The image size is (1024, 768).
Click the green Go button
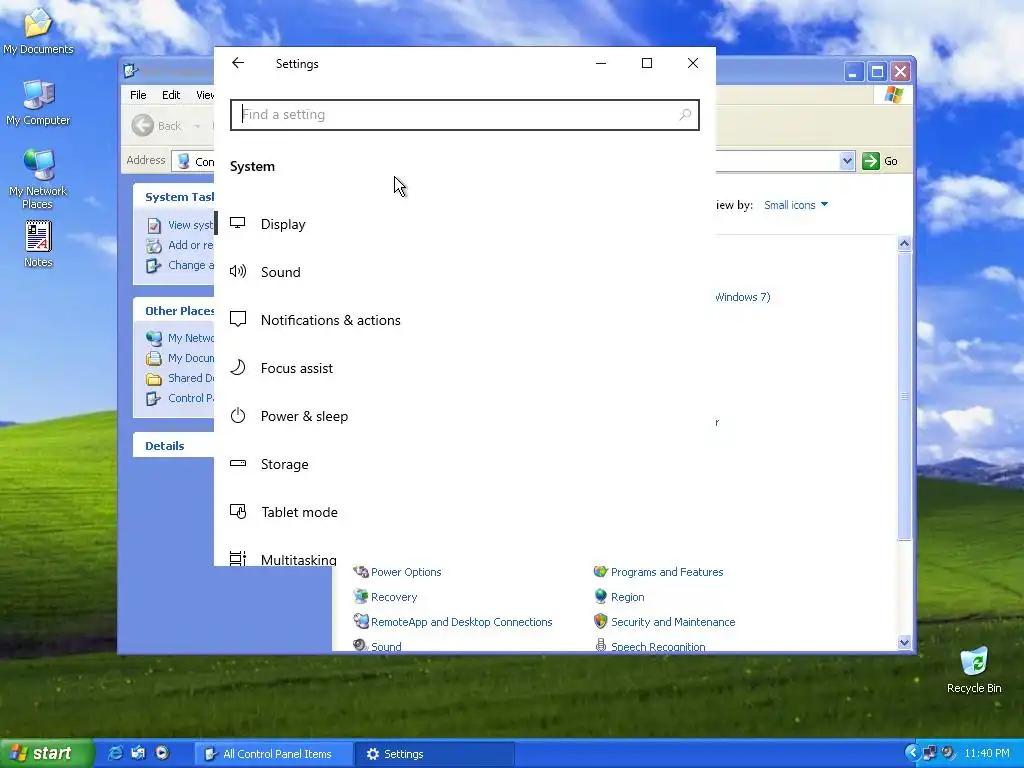click(880, 161)
